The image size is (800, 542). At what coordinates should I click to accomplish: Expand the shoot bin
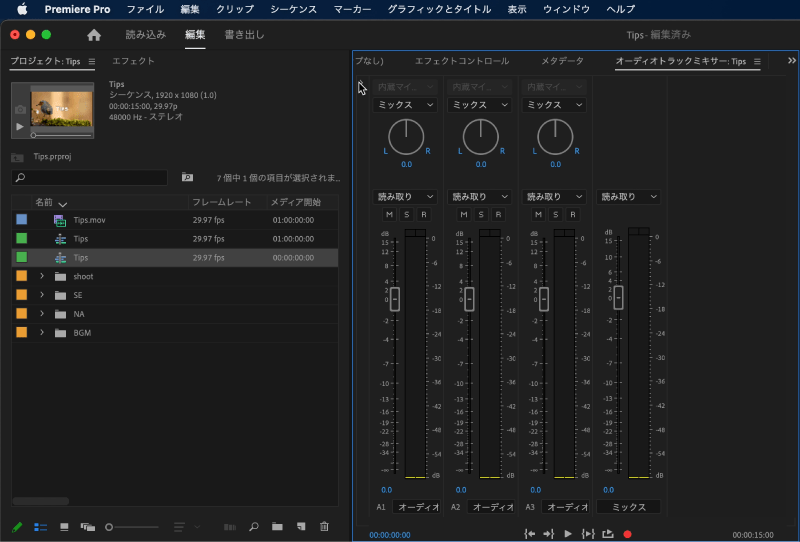click(42, 276)
